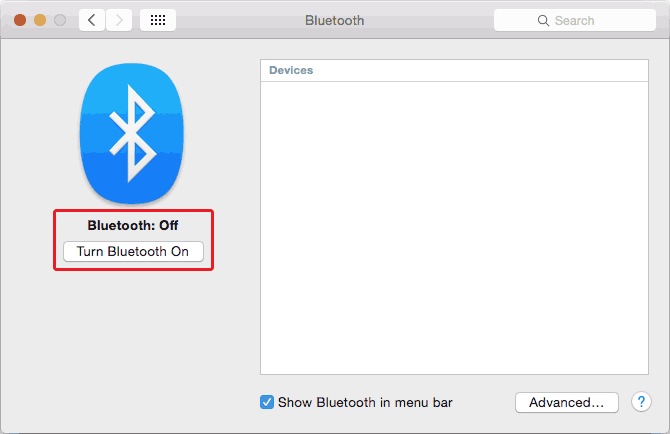Click inside the empty Devices list area

454,228
